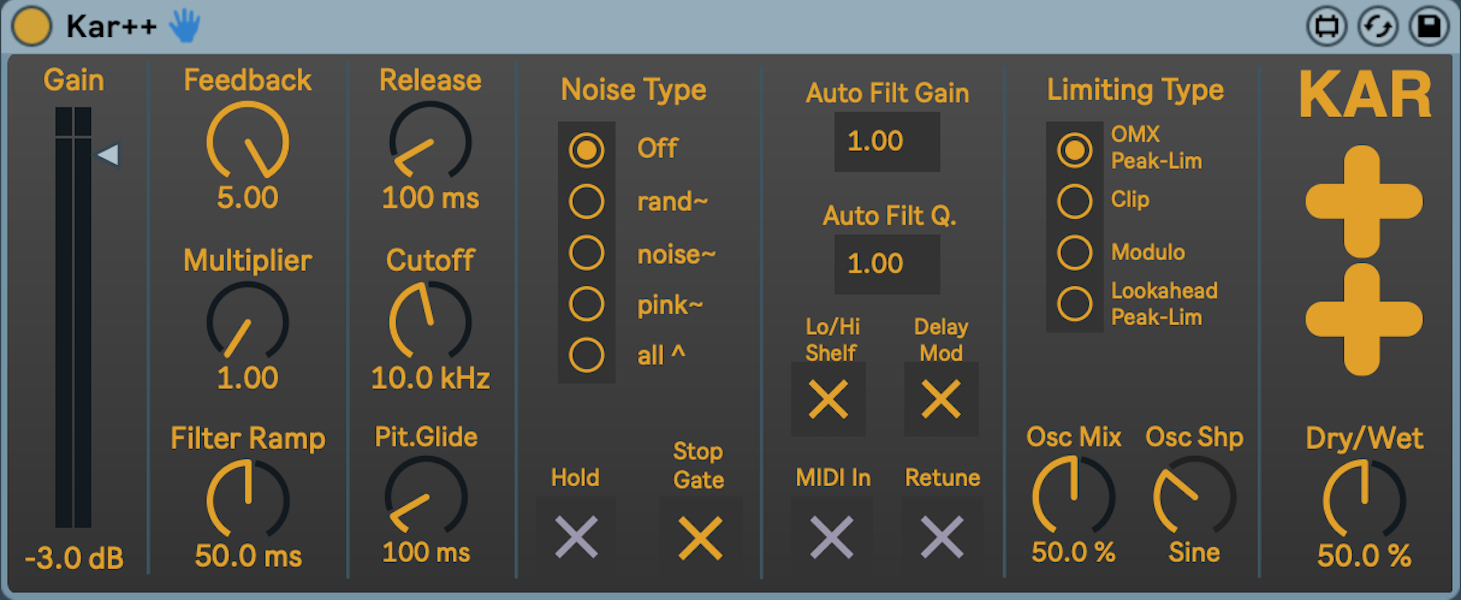The width and height of the screenshot is (1461, 600).
Task: Toggle the Delay Mod X button
Action: (941, 400)
